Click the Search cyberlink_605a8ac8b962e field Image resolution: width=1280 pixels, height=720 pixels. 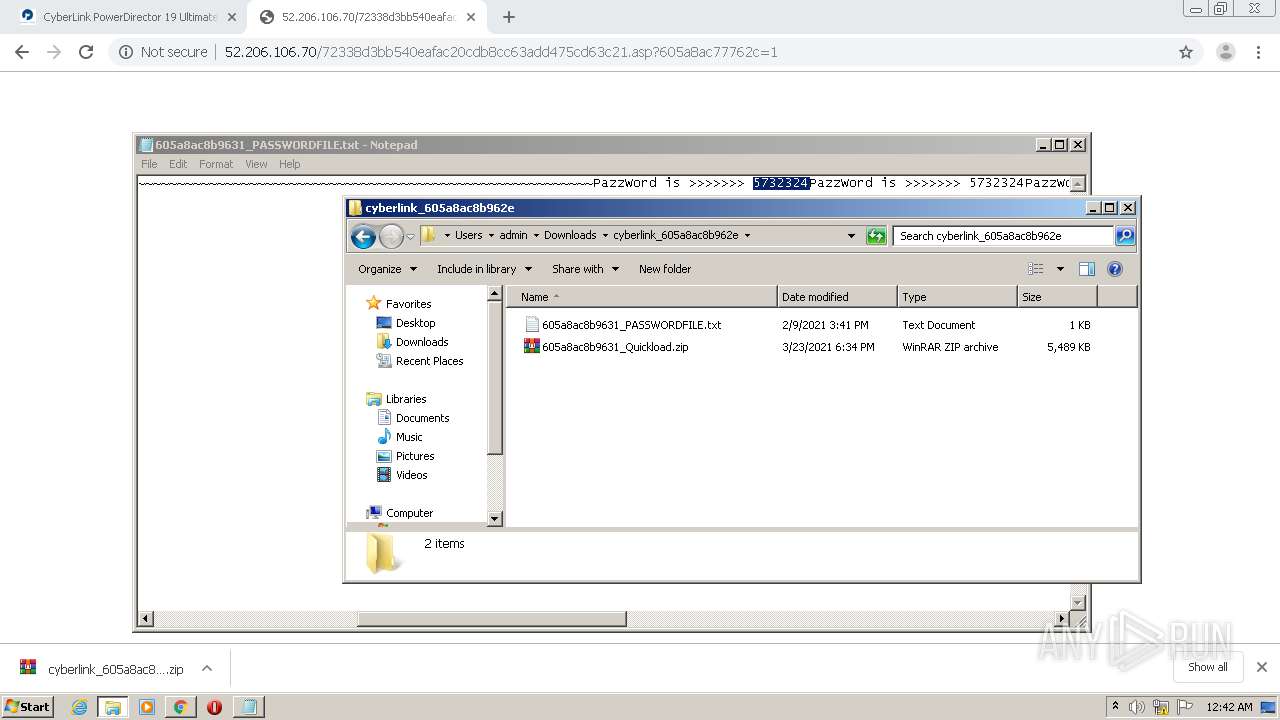[1003, 236]
